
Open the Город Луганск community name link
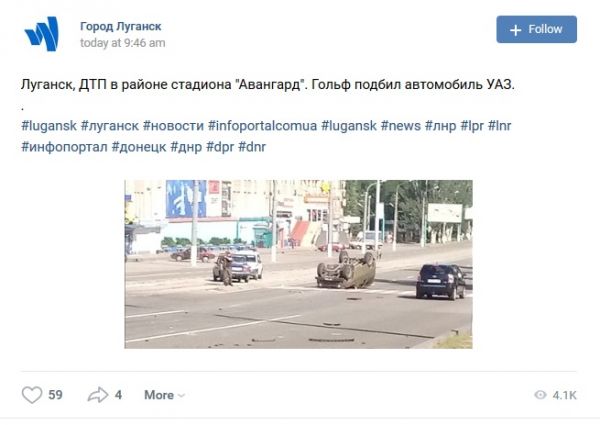point(121,26)
